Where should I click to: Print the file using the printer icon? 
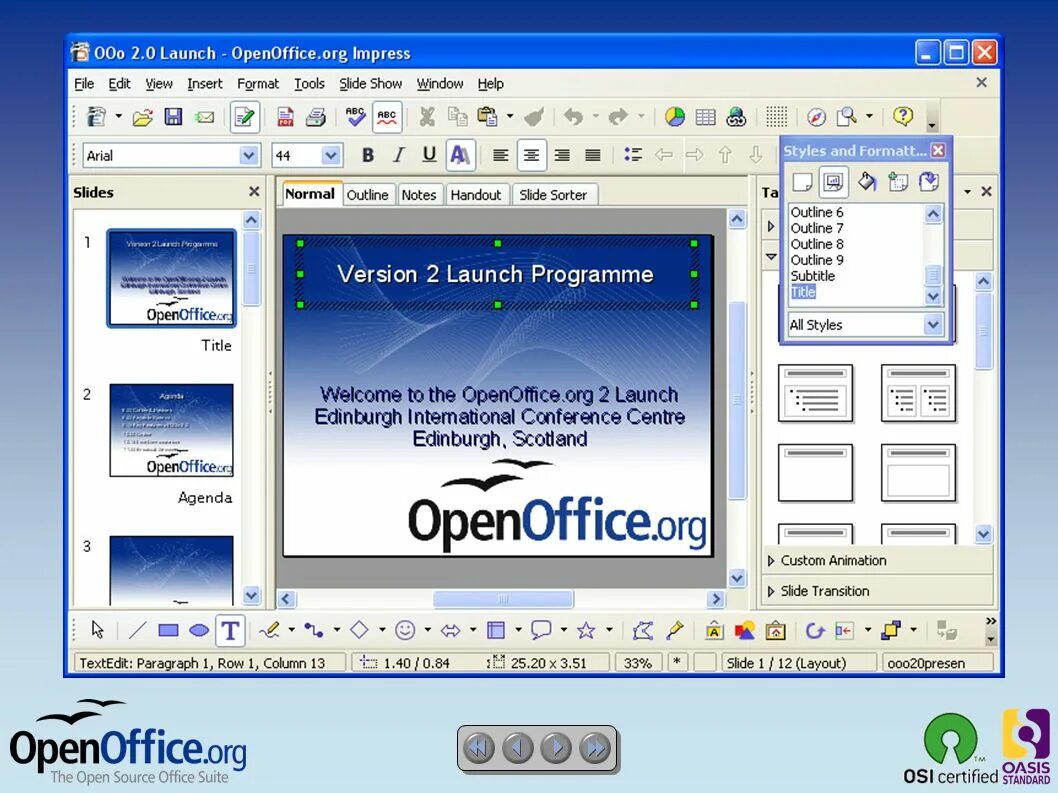pyautogui.click(x=316, y=117)
